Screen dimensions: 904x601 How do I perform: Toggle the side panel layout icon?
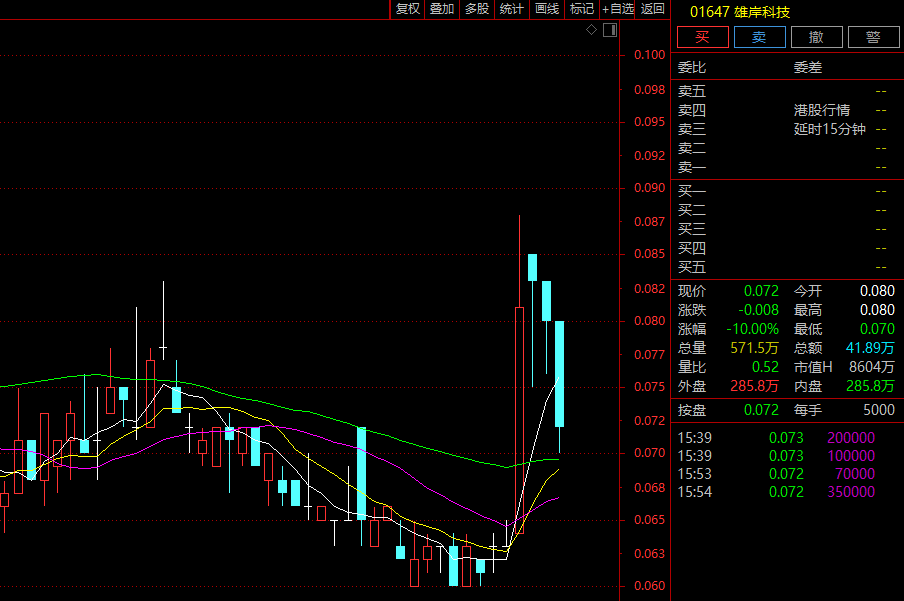click(609, 30)
